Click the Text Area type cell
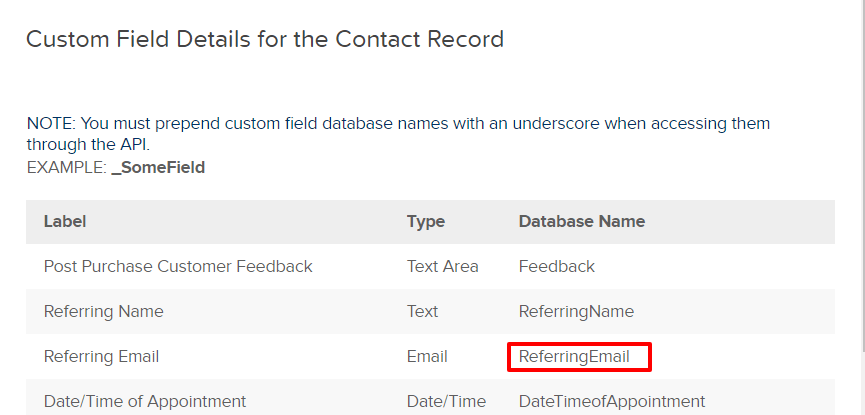865x415 pixels. point(442,267)
